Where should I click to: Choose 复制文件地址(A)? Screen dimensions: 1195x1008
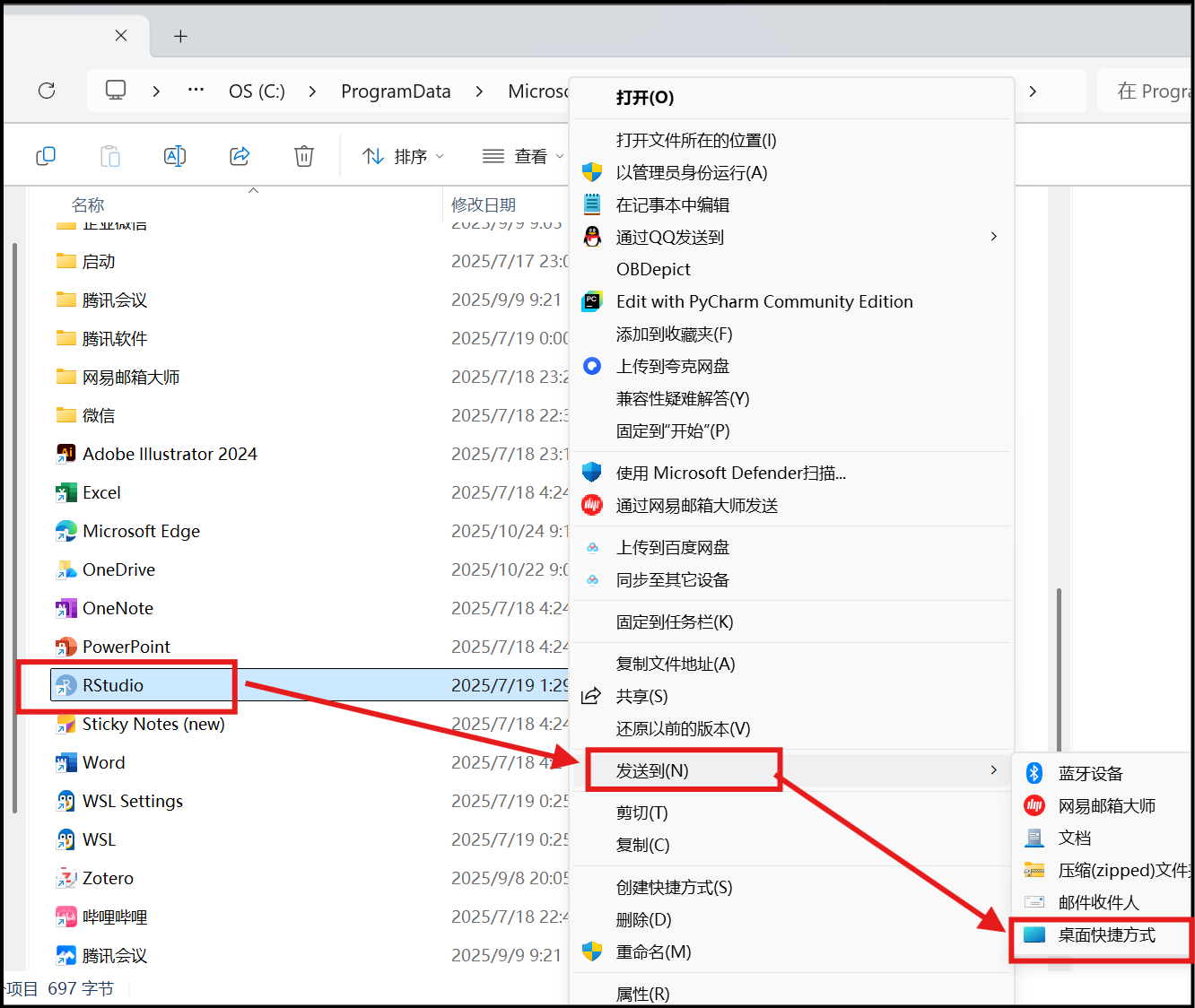tap(792, 664)
